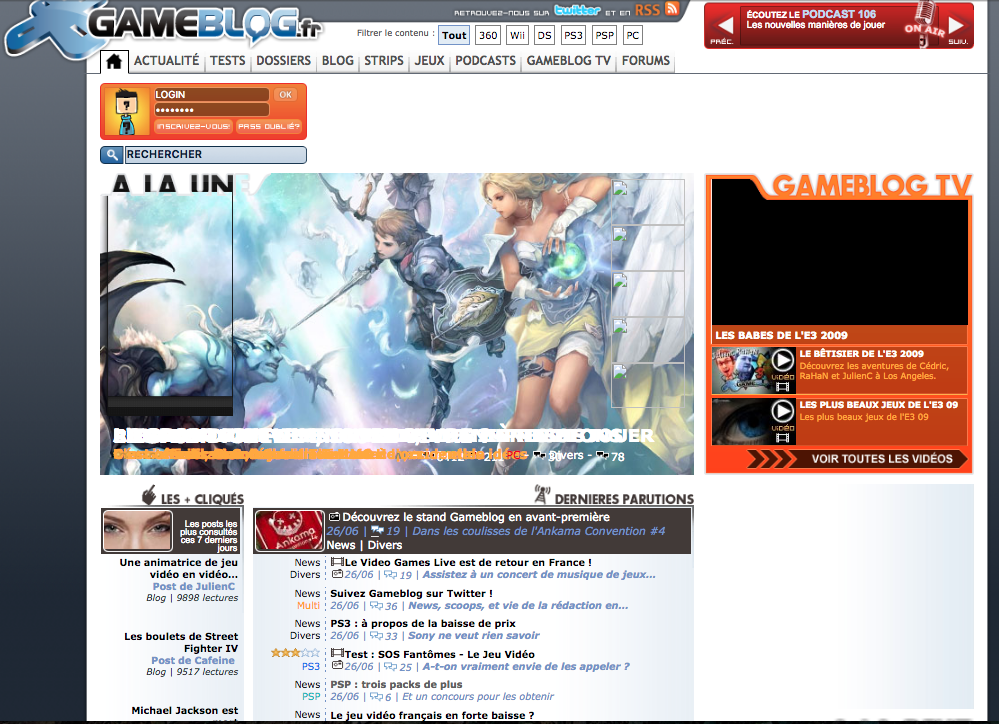Open A-t-on vraiment envie de les appeler link
Screen dimensions: 999x724
526,667
